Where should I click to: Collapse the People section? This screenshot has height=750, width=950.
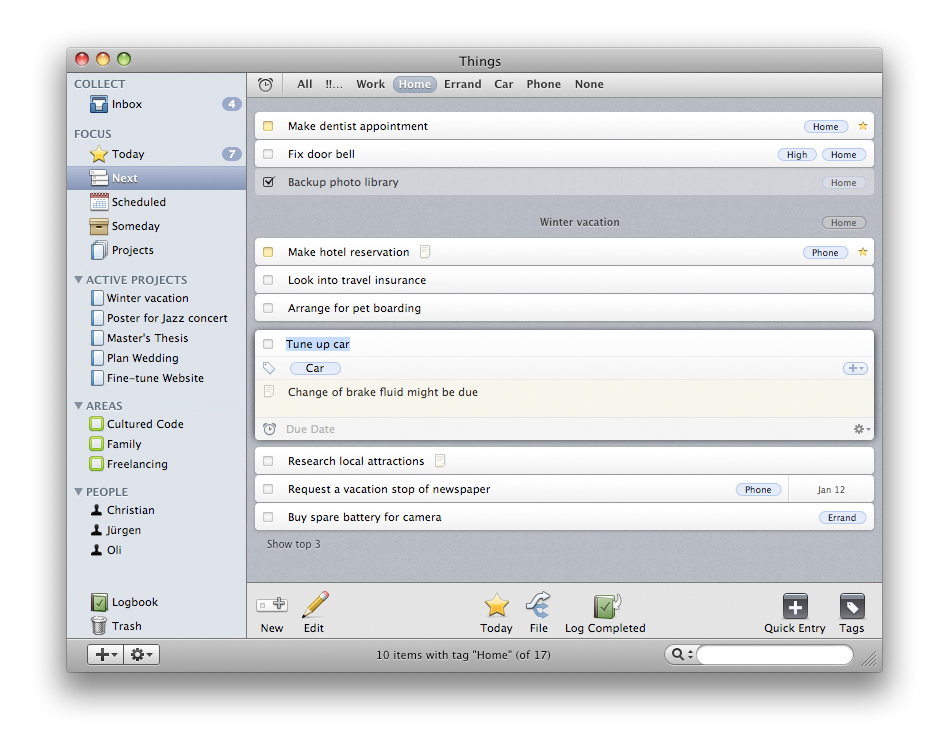78,492
